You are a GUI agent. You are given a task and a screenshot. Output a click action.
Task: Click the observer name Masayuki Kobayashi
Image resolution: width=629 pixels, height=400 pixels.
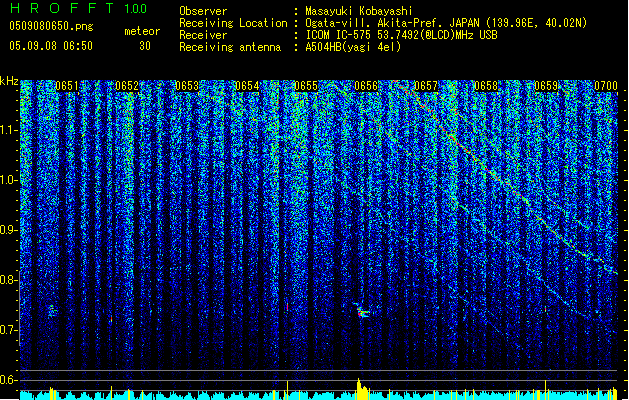359,11
